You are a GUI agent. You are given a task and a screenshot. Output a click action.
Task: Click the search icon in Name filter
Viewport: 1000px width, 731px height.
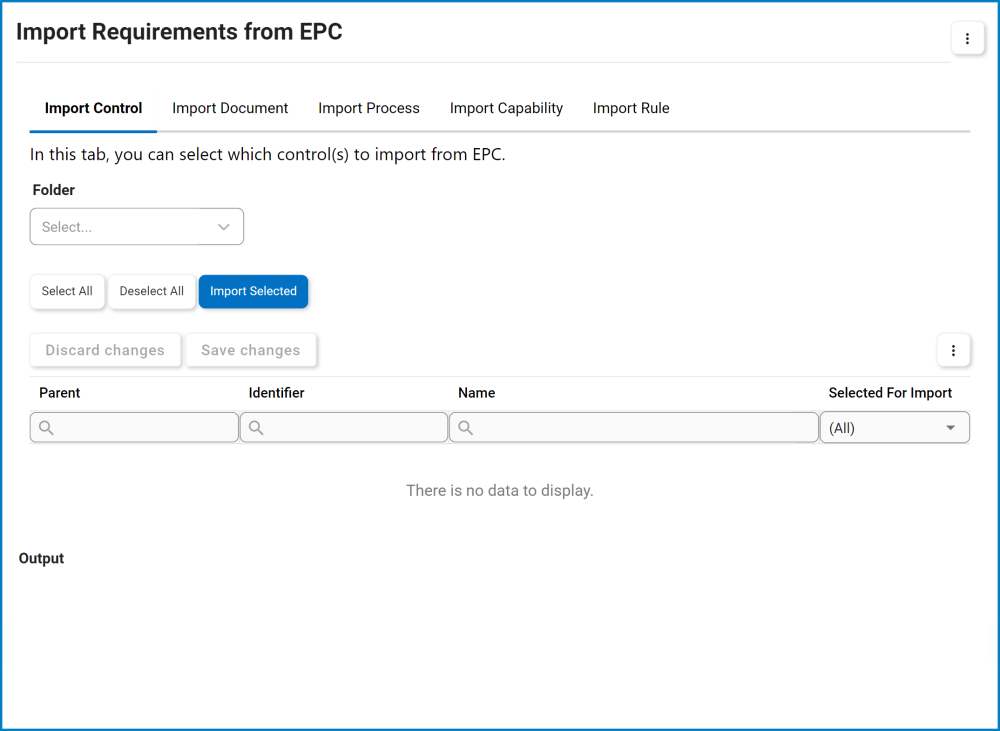coord(464,427)
